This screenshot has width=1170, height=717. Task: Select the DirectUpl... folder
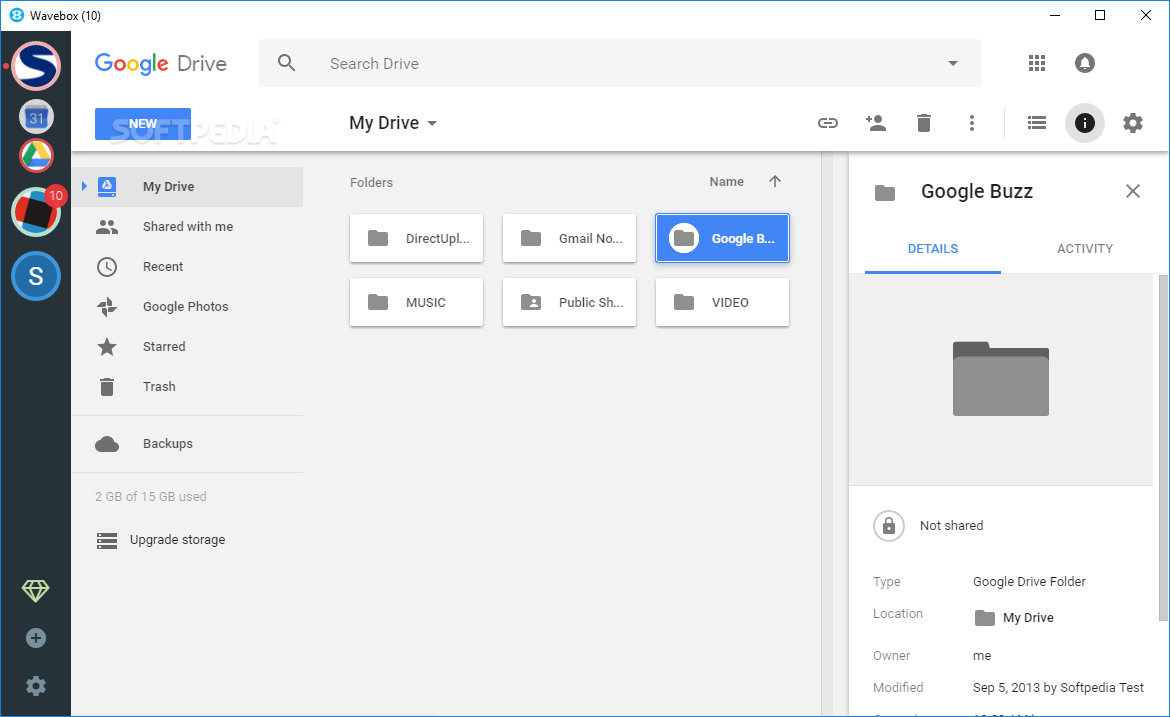coord(416,239)
